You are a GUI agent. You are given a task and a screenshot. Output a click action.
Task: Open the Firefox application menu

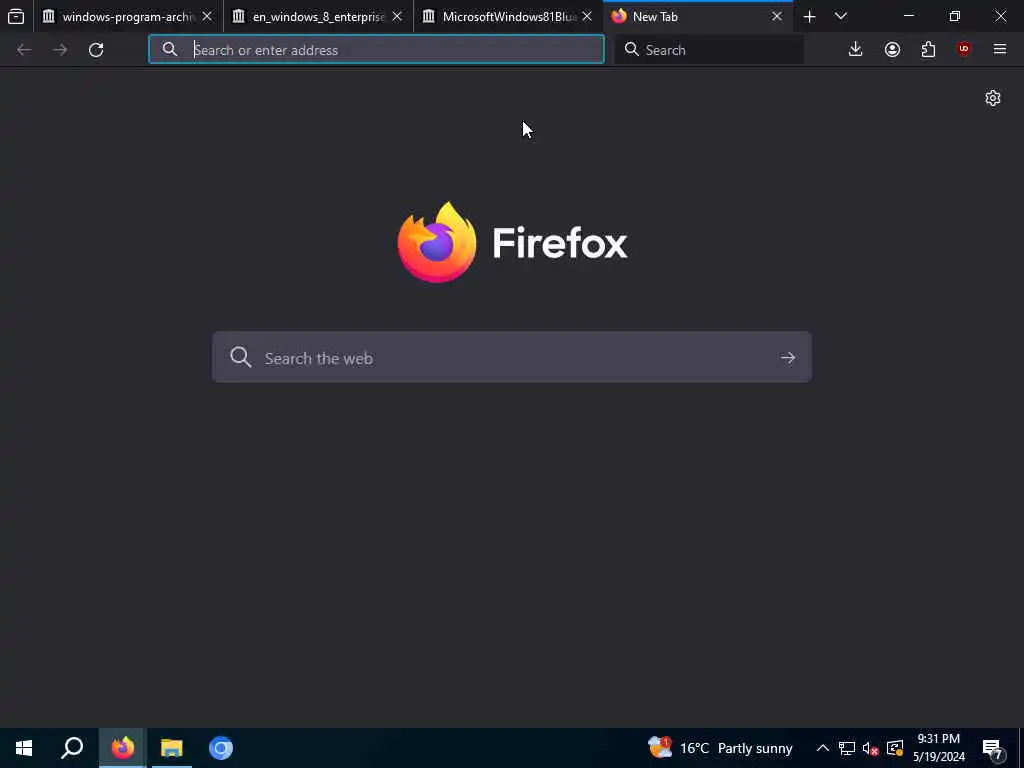pos(1000,50)
